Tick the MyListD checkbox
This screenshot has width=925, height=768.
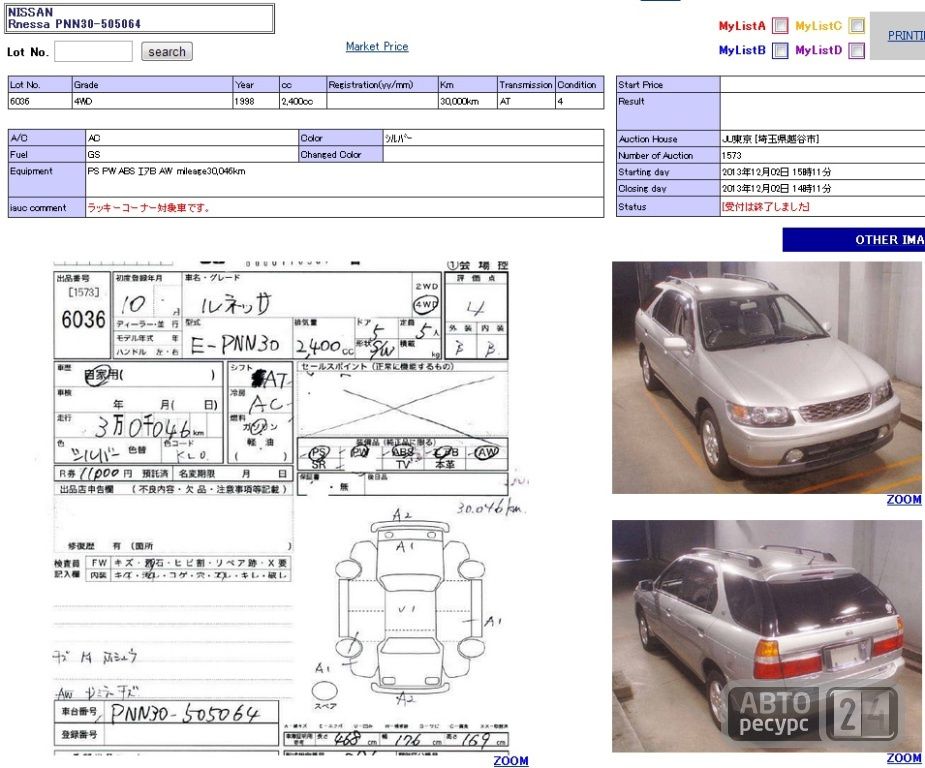pos(857,51)
